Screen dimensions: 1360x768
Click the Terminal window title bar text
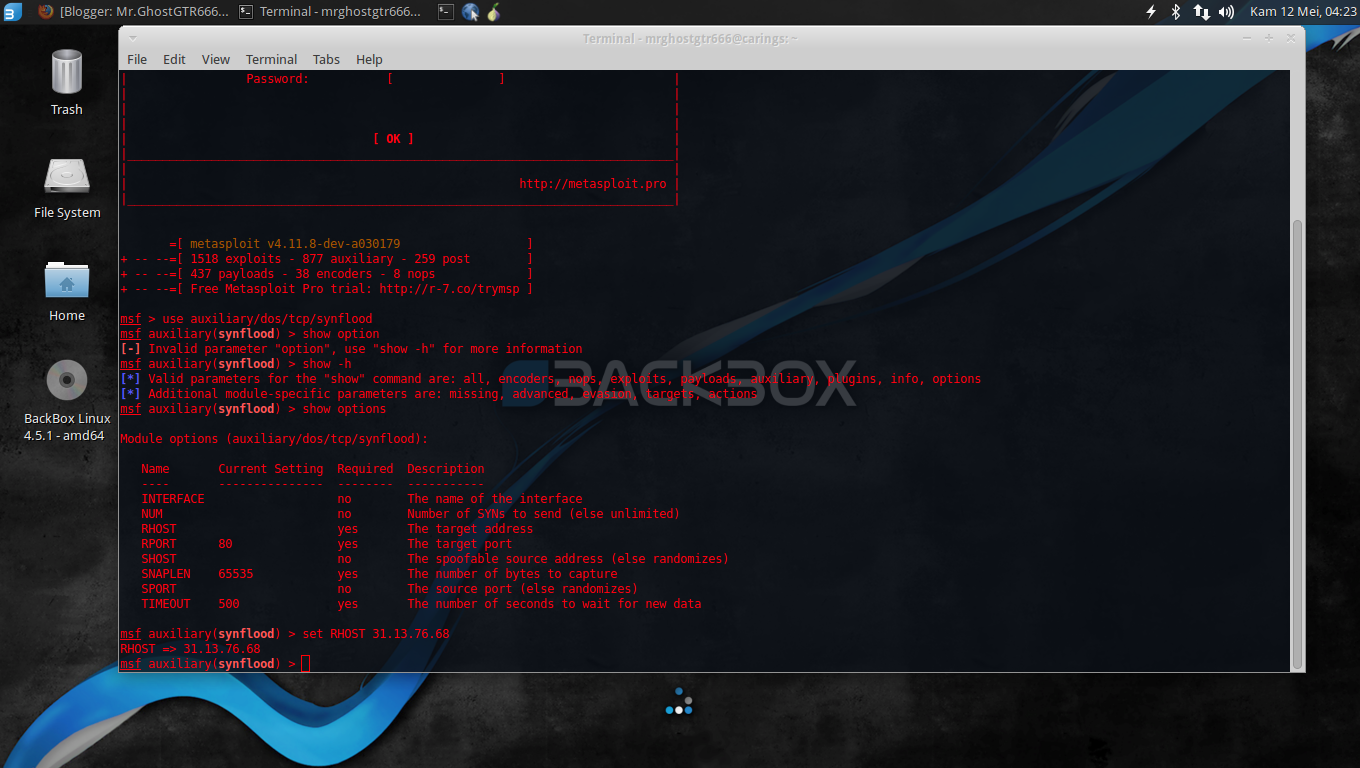(x=690, y=38)
